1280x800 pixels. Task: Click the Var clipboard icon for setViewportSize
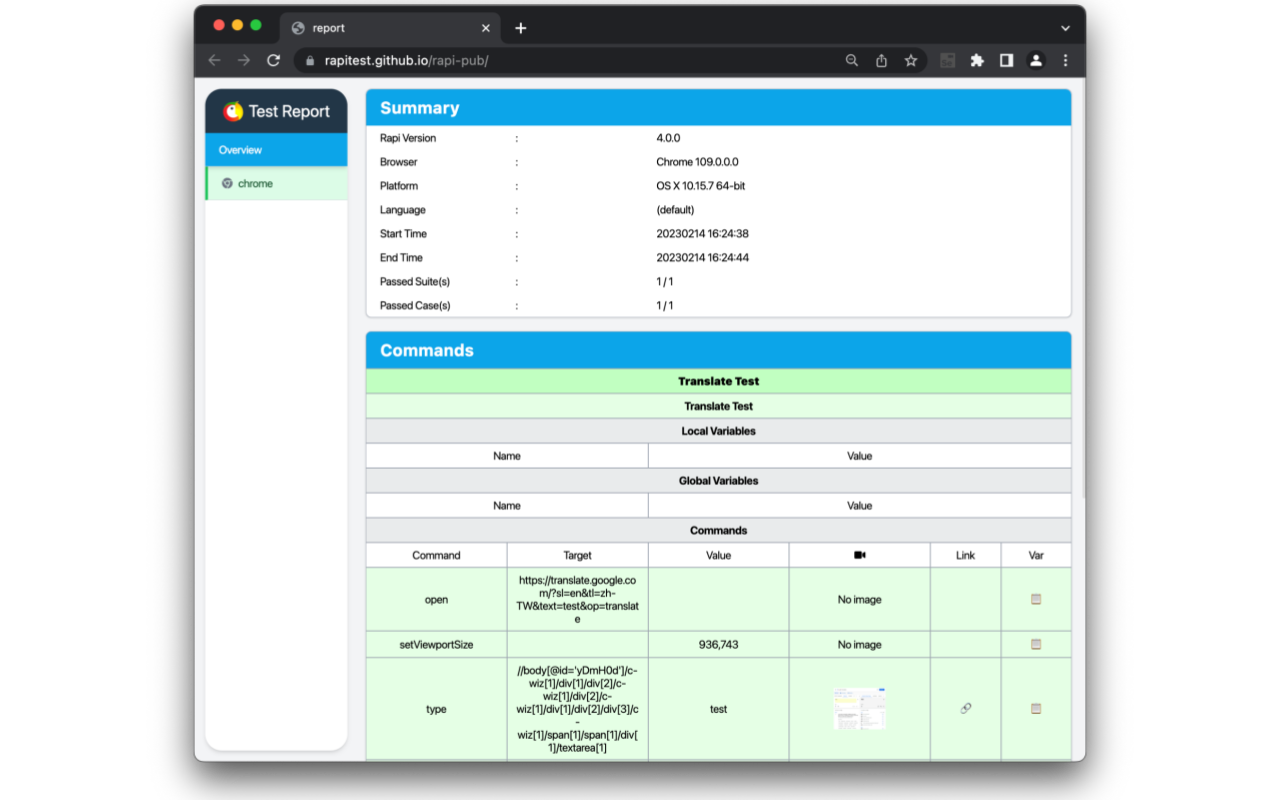pyautogui.click(x=1036, y=645)
